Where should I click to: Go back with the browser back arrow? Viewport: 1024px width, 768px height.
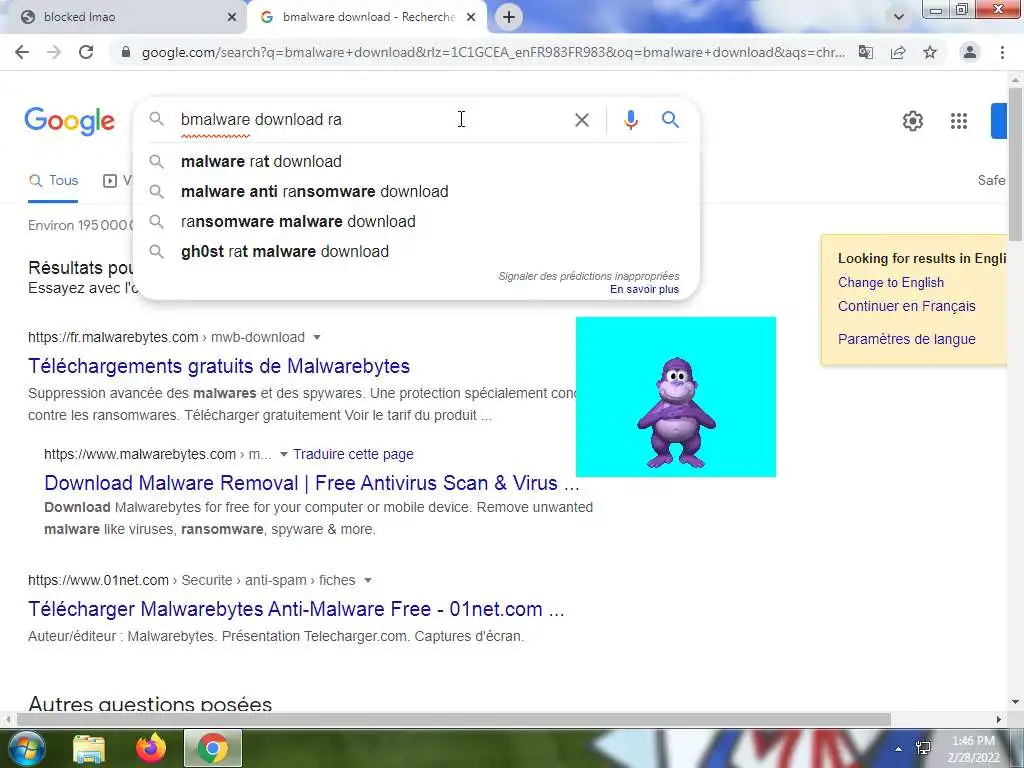point(22,52)
